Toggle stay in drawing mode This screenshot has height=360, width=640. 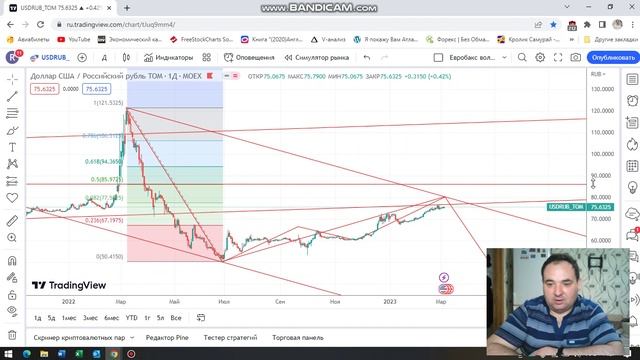12,278
